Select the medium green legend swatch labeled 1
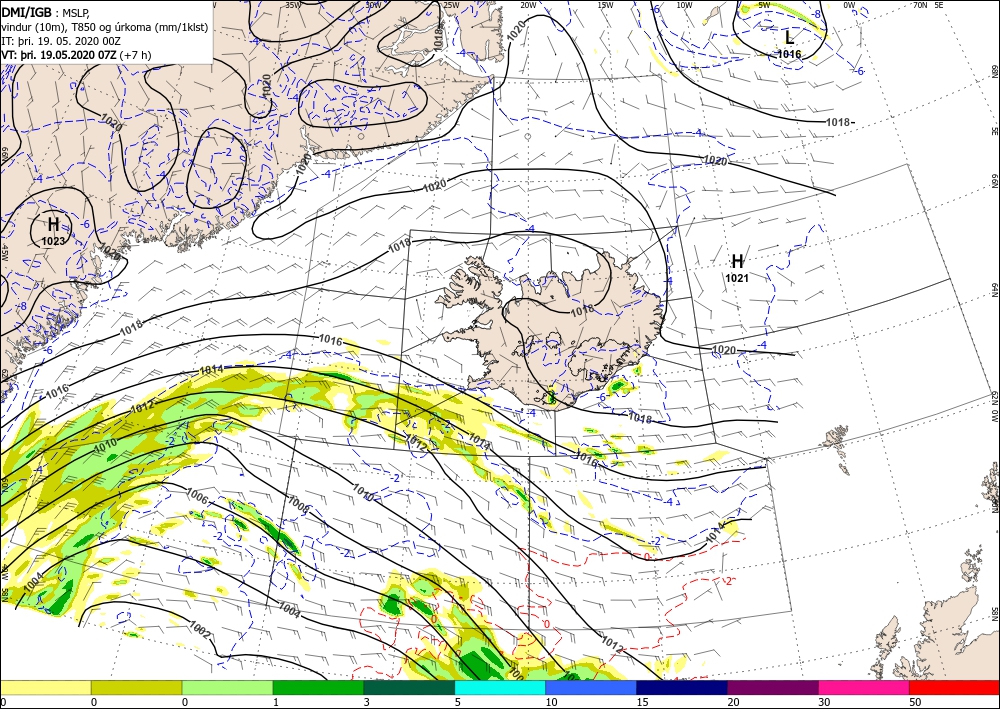Screen dimensions: 1000x709 pos(318,687)
